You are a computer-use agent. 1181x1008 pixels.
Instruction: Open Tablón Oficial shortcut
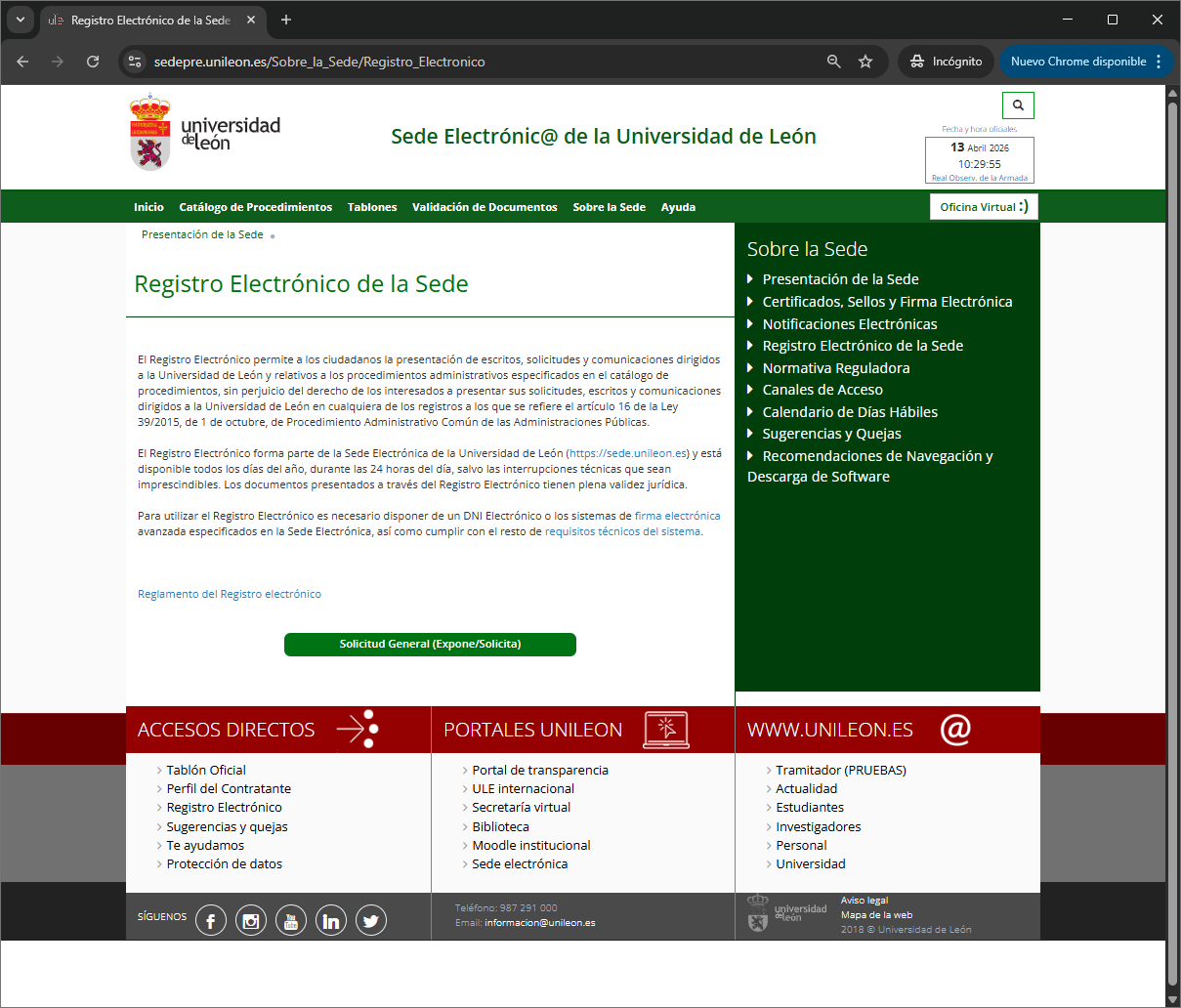point(206,770)
